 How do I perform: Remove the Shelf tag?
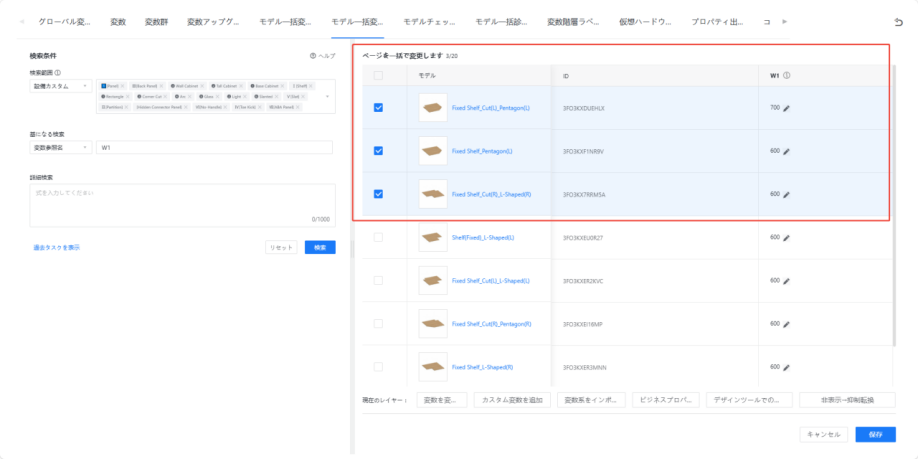click(311, 86)
